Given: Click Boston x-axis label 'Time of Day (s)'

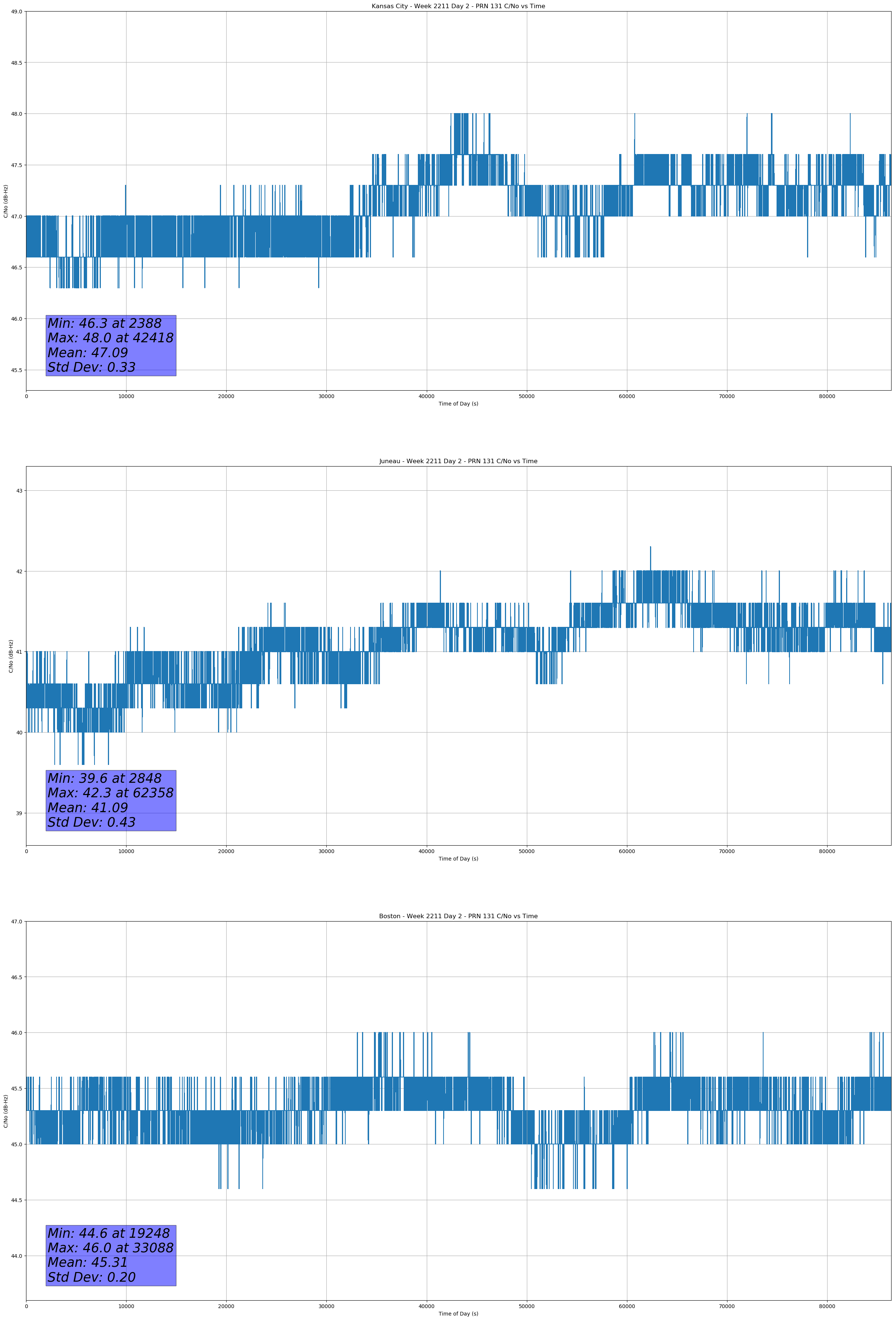Looking at the screenshot, I should (x=458, y=1314).
